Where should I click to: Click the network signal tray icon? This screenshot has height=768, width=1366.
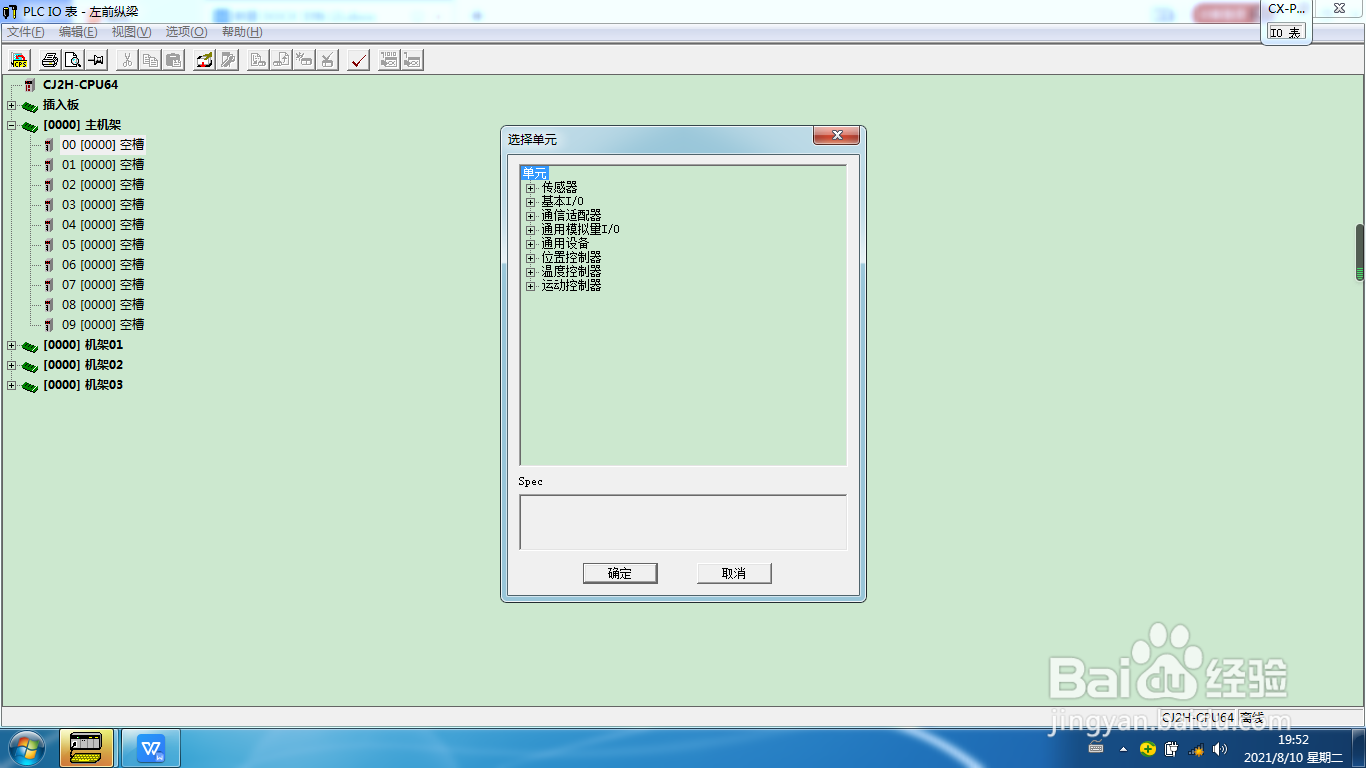1196,749
